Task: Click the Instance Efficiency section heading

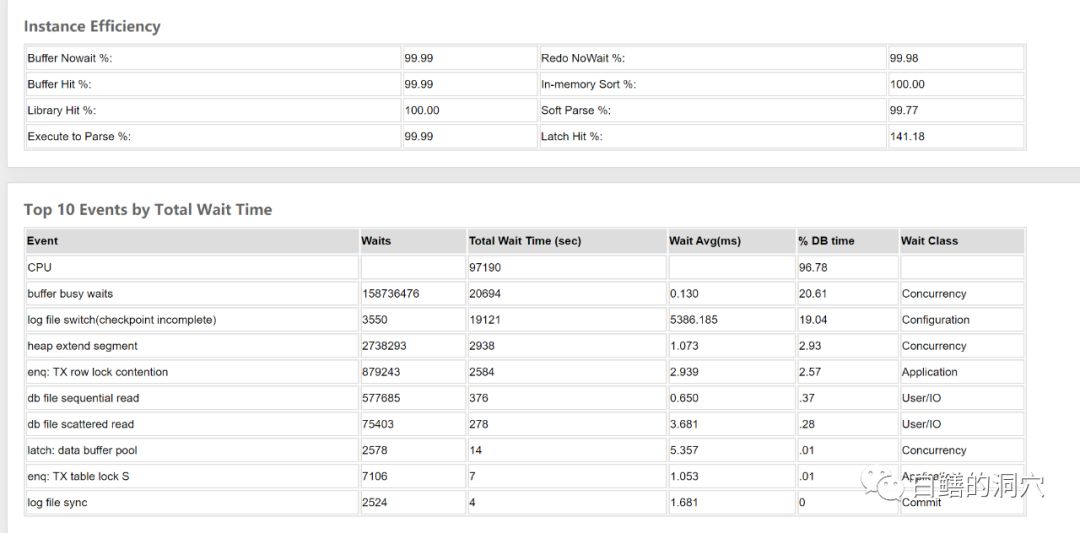Action: click(92, 26)
